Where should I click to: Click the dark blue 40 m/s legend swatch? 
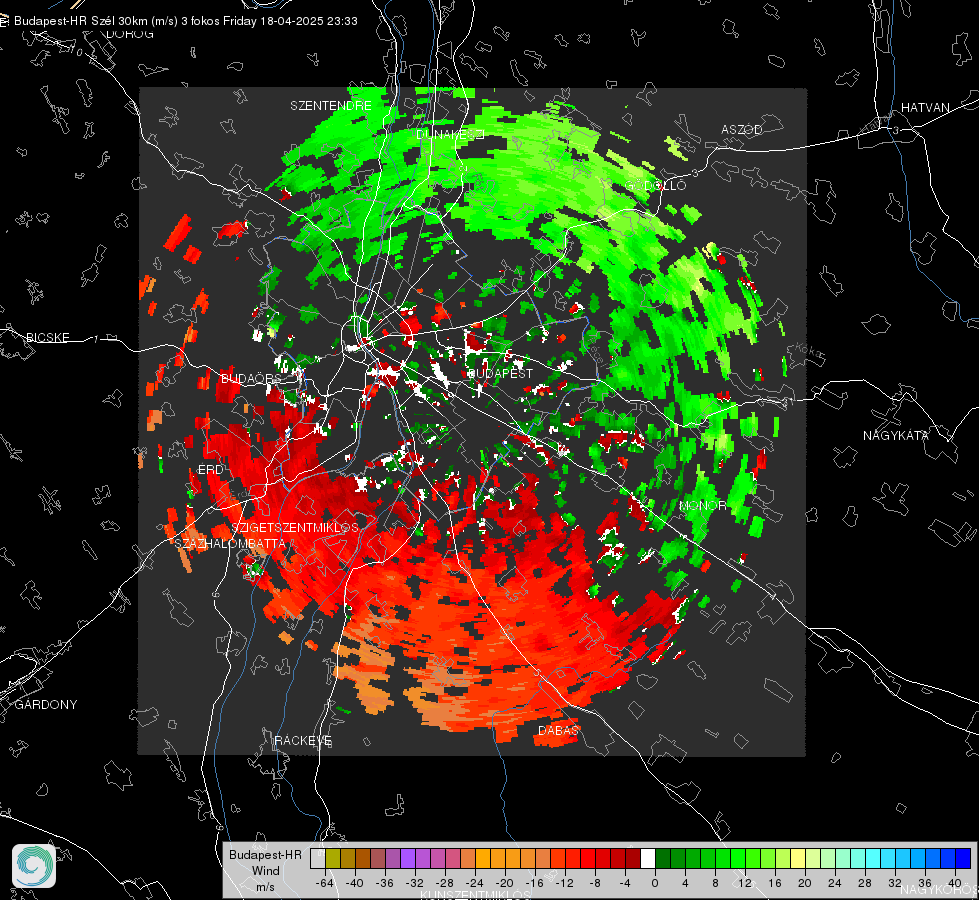point(963,859)
